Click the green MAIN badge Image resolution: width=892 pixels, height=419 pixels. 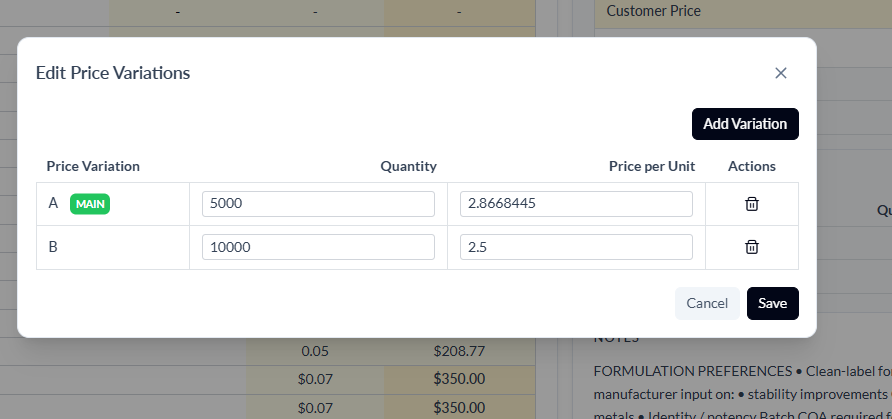[x=90, y=204]
